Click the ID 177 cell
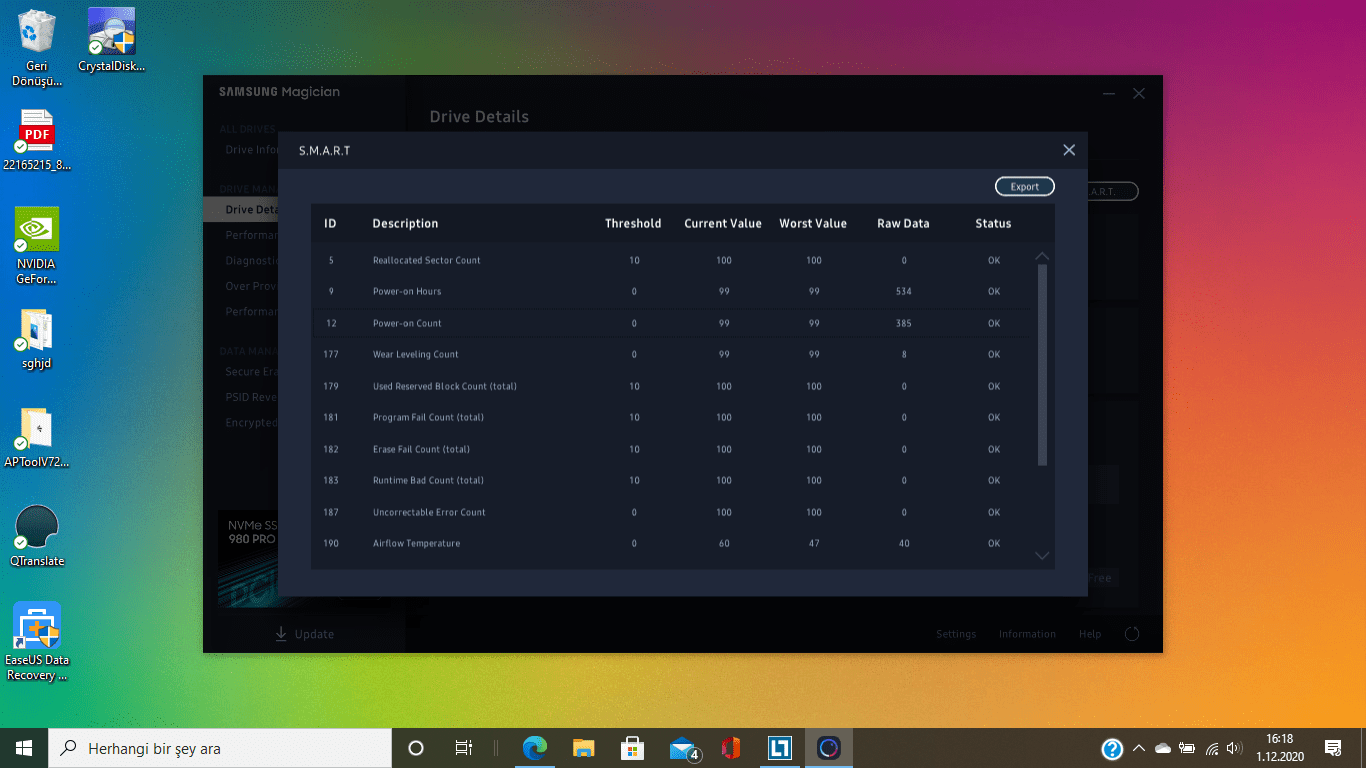 pos(331,355)
